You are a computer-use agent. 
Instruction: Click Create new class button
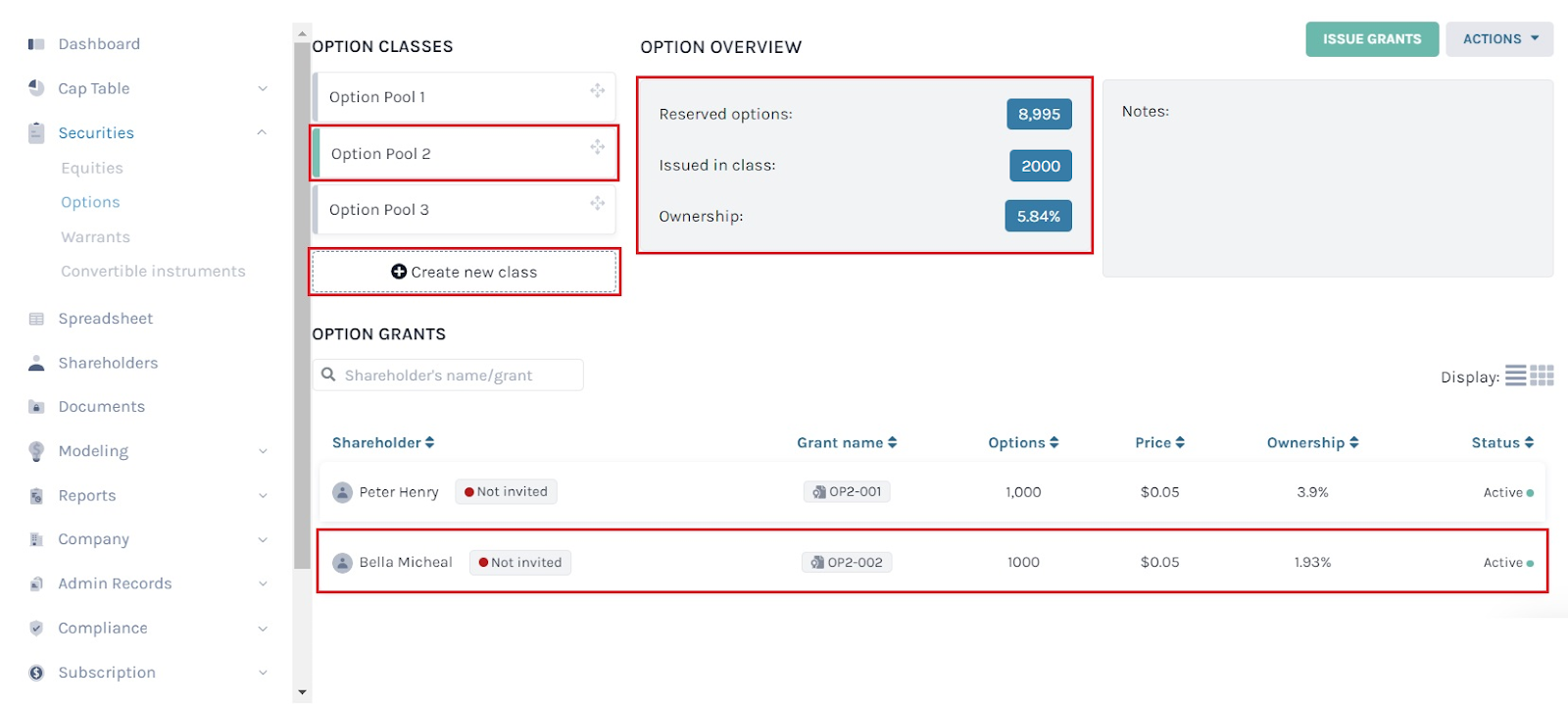465,272
